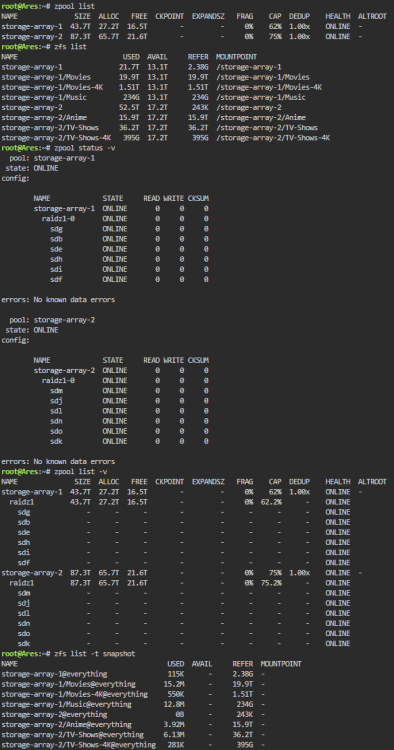Click the '21.7T' used value
Image resolution: width=394 pixels, height=750 pixels.
130,67
